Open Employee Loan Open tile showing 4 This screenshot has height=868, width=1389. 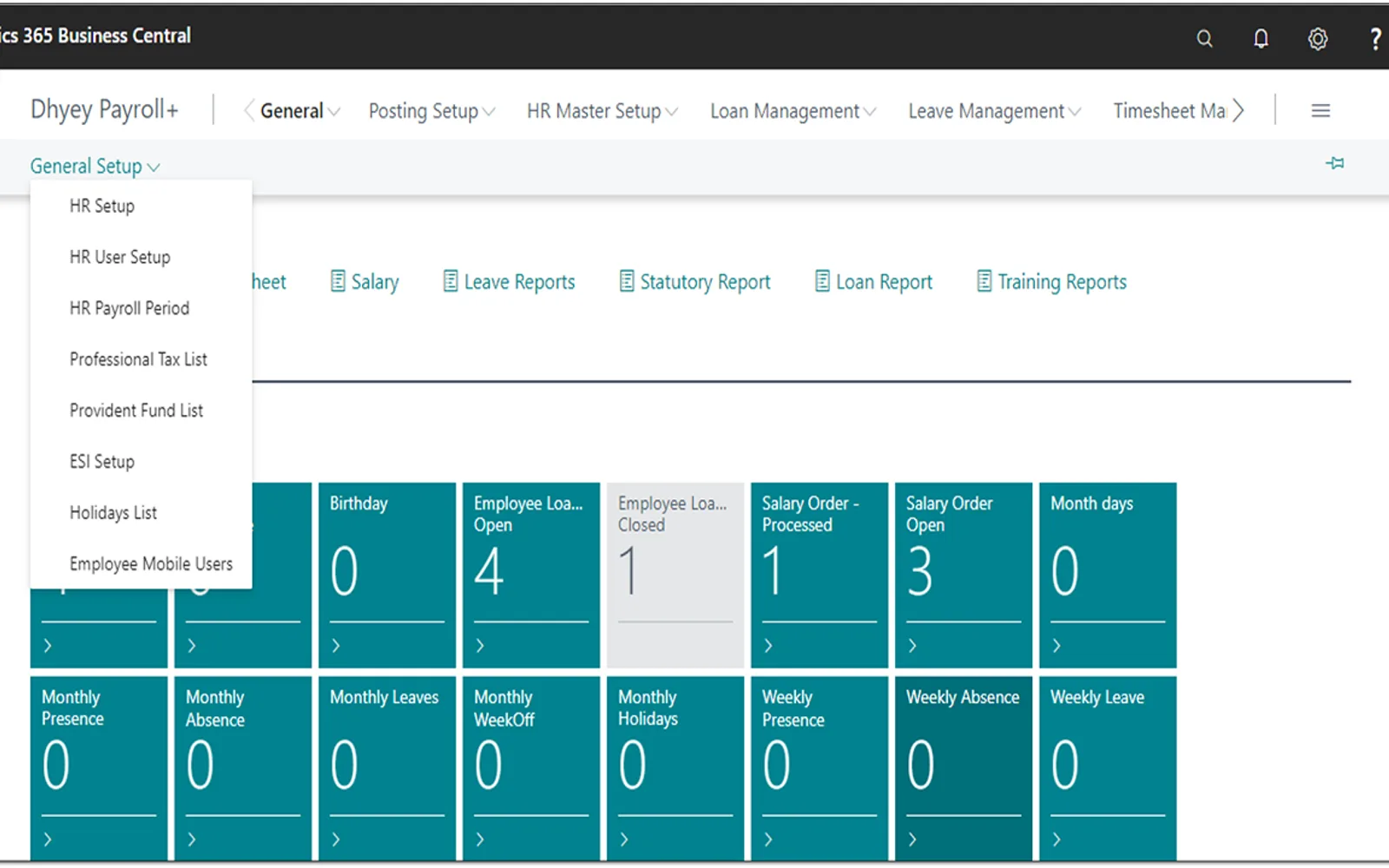(489, 571)
